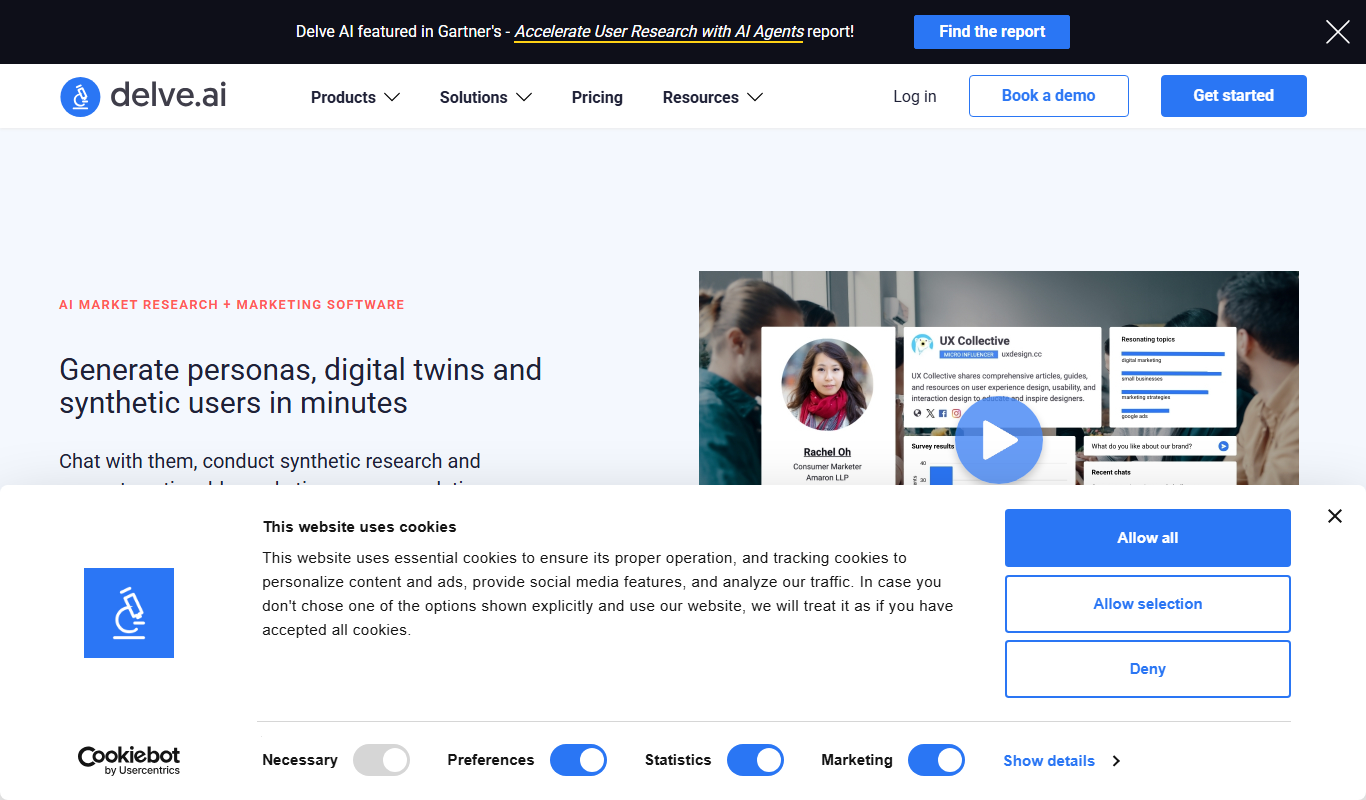Accept all cookies with Allow all
This screenshot has width=1366, height=800.
pos(1148,538)
